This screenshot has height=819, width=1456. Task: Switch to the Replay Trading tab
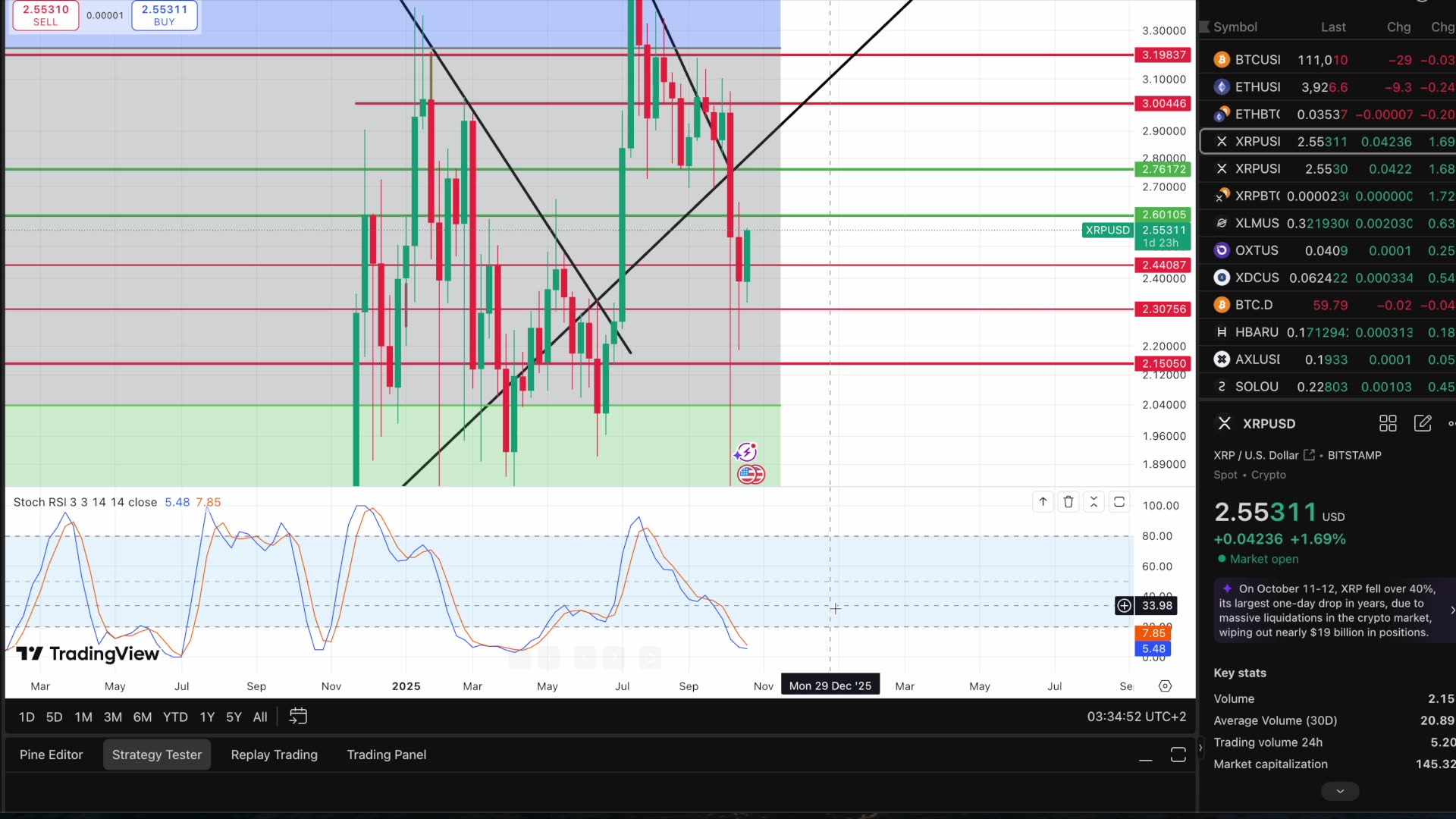[275, 755]
